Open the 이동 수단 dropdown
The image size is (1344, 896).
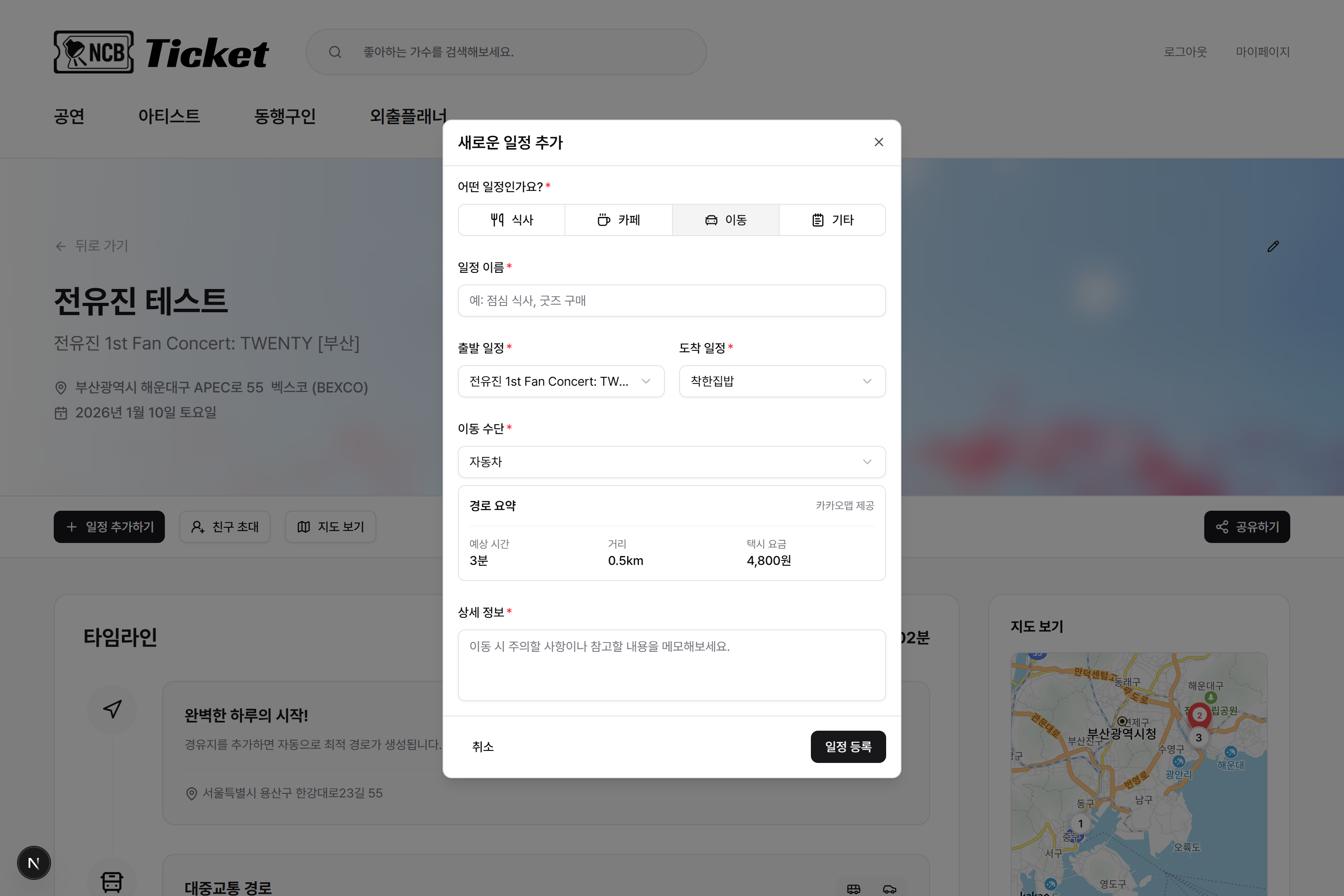point(672,462)
